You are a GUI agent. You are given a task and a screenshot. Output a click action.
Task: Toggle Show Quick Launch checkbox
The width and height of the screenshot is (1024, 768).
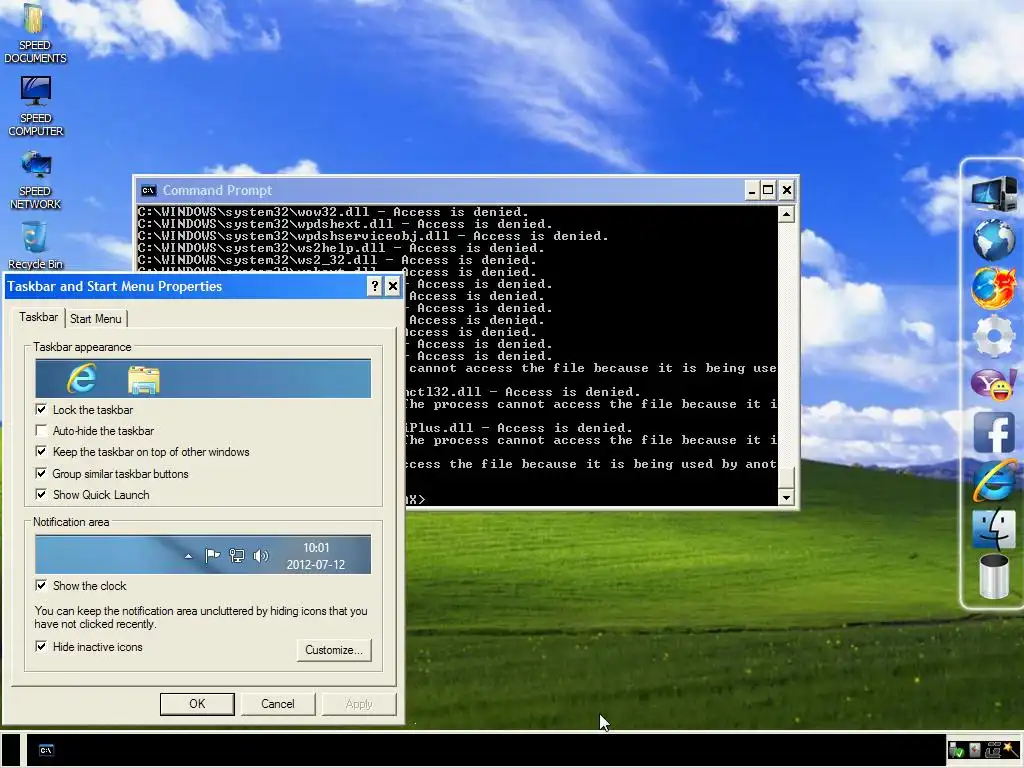tap(41, 494)
